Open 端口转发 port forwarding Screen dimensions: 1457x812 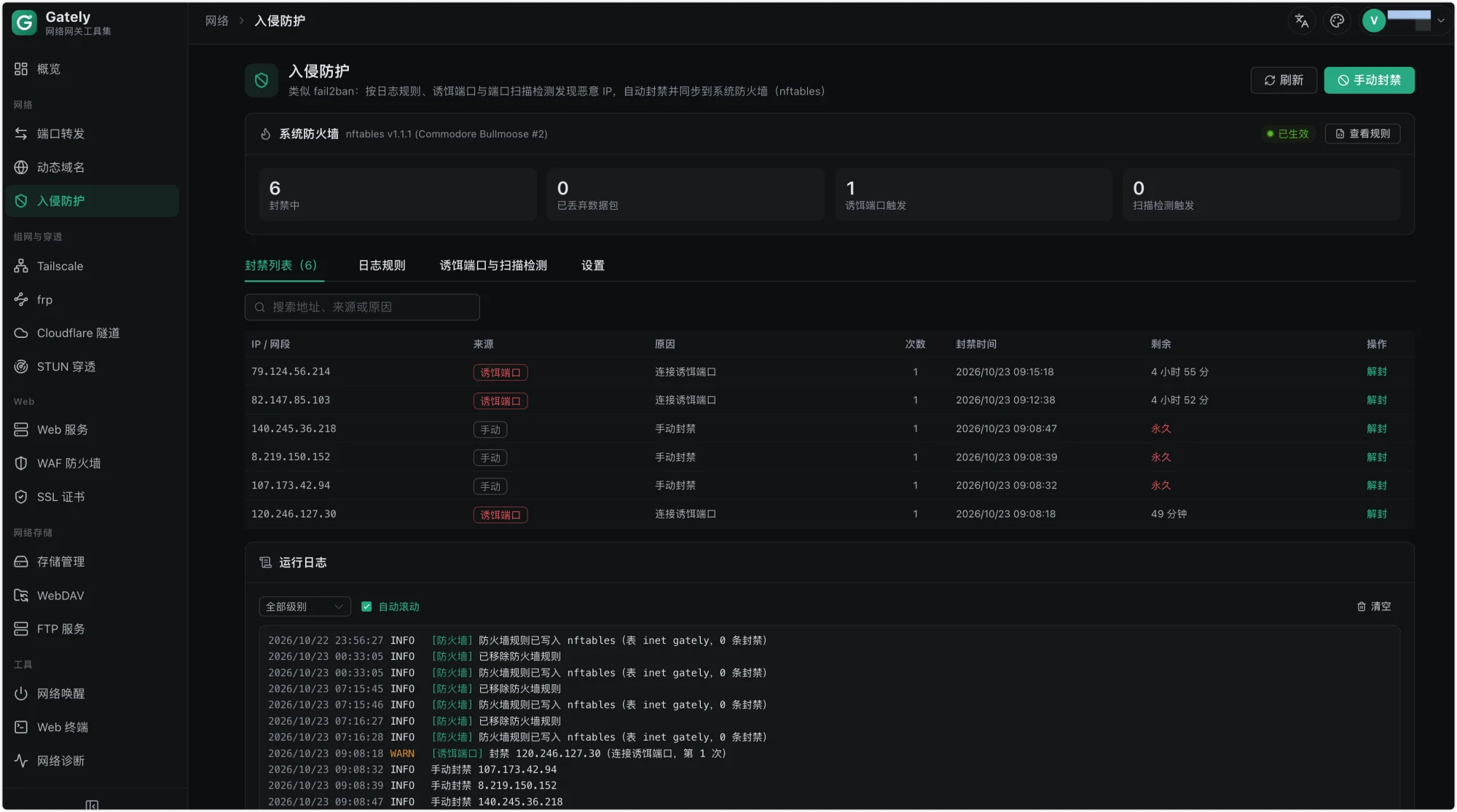pyautogui.click(x=92, y=134)
